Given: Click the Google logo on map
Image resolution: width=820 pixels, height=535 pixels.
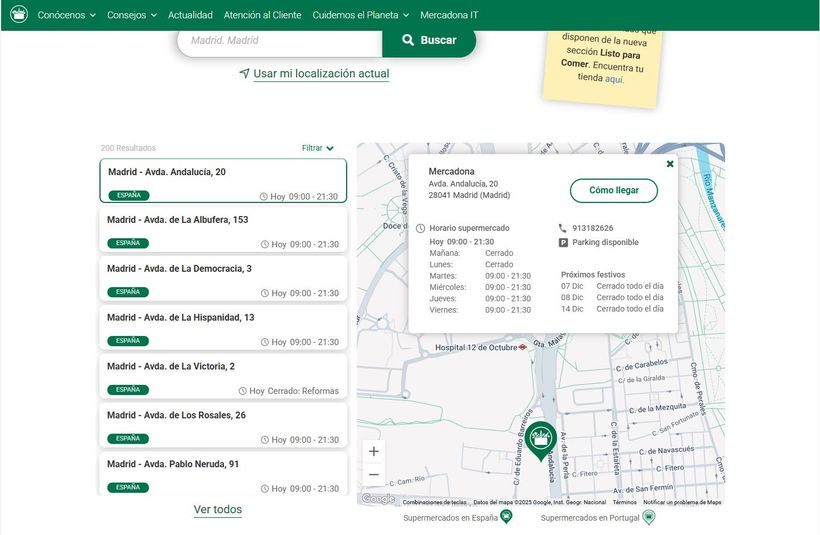Looking at the screenshot, I should pos(378,499).
